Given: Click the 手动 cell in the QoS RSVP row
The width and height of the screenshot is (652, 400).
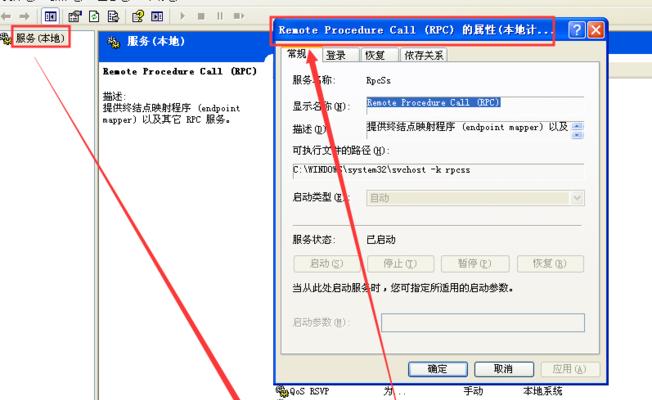Looking at the screenshot, I should [x=474, y=391].
